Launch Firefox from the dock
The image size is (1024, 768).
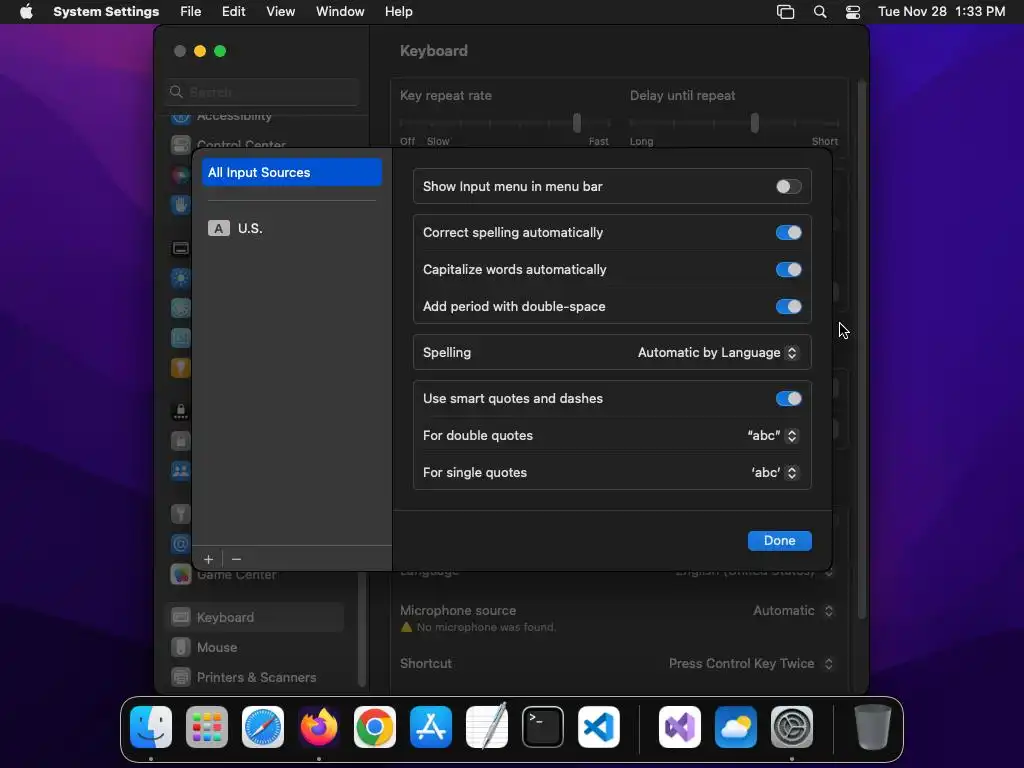(319, 727)
